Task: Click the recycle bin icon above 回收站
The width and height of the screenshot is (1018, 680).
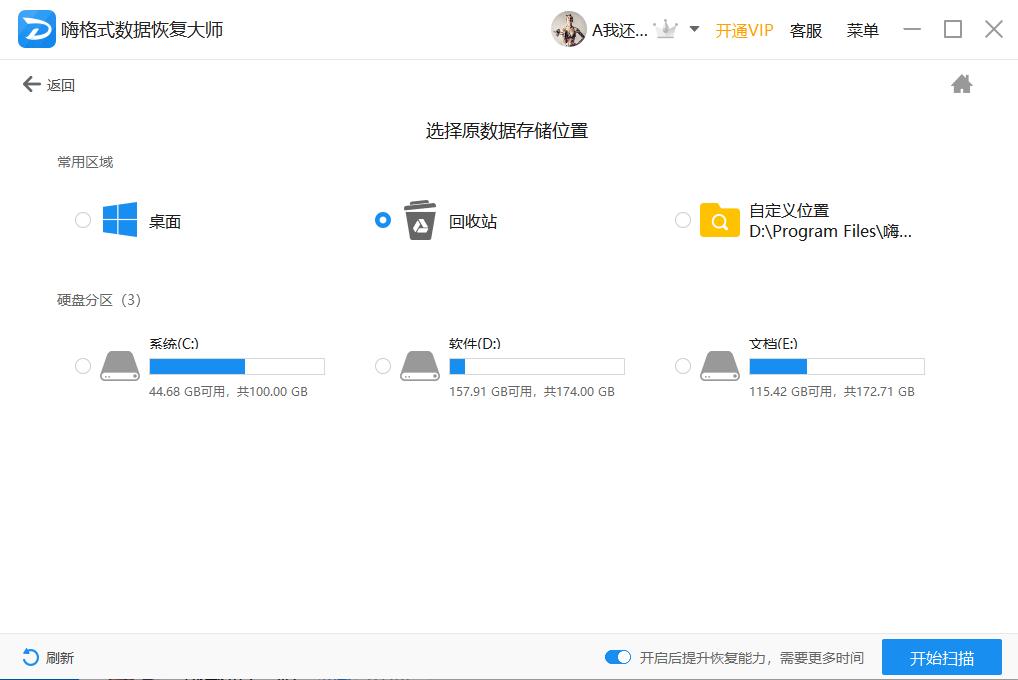Action: pyautogui.click(x=419, y=218)
